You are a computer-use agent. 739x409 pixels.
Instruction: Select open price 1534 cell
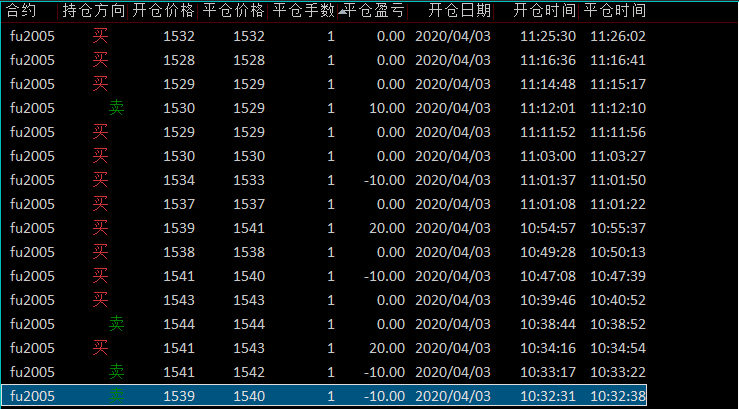[x=179, y=180]
